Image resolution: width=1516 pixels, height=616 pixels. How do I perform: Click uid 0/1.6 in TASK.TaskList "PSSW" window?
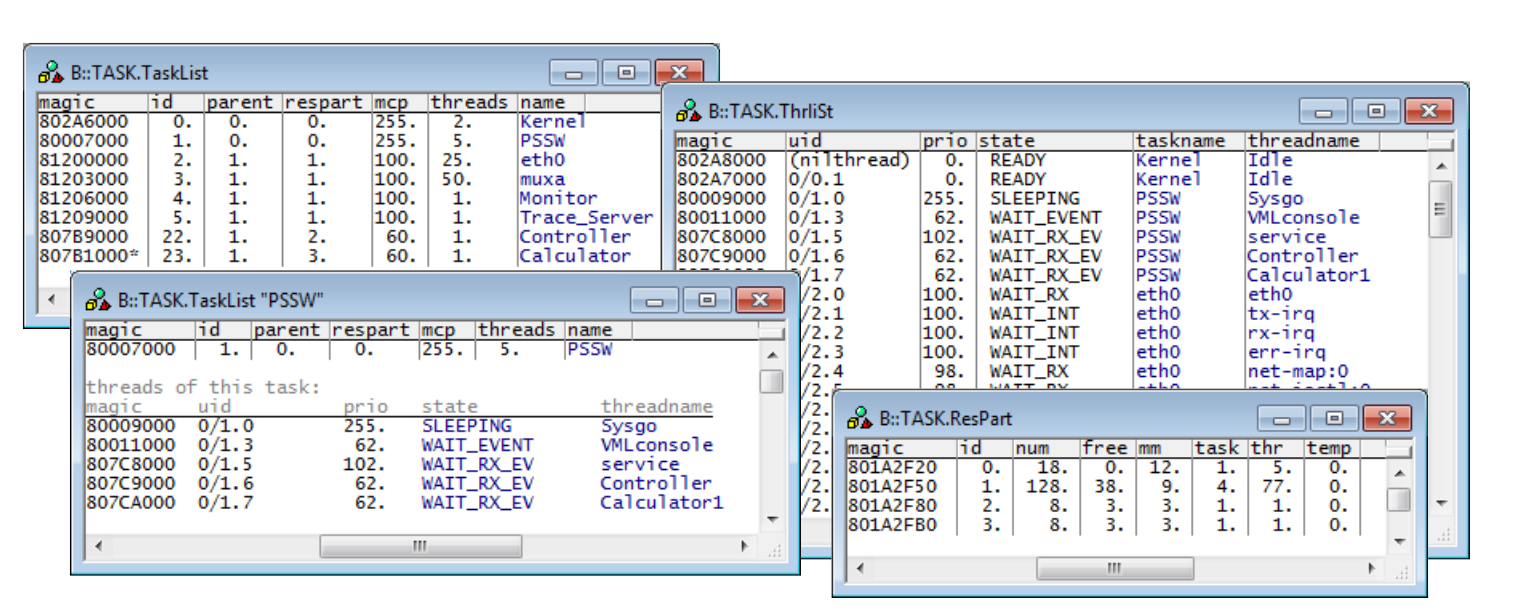click(224, 483)
